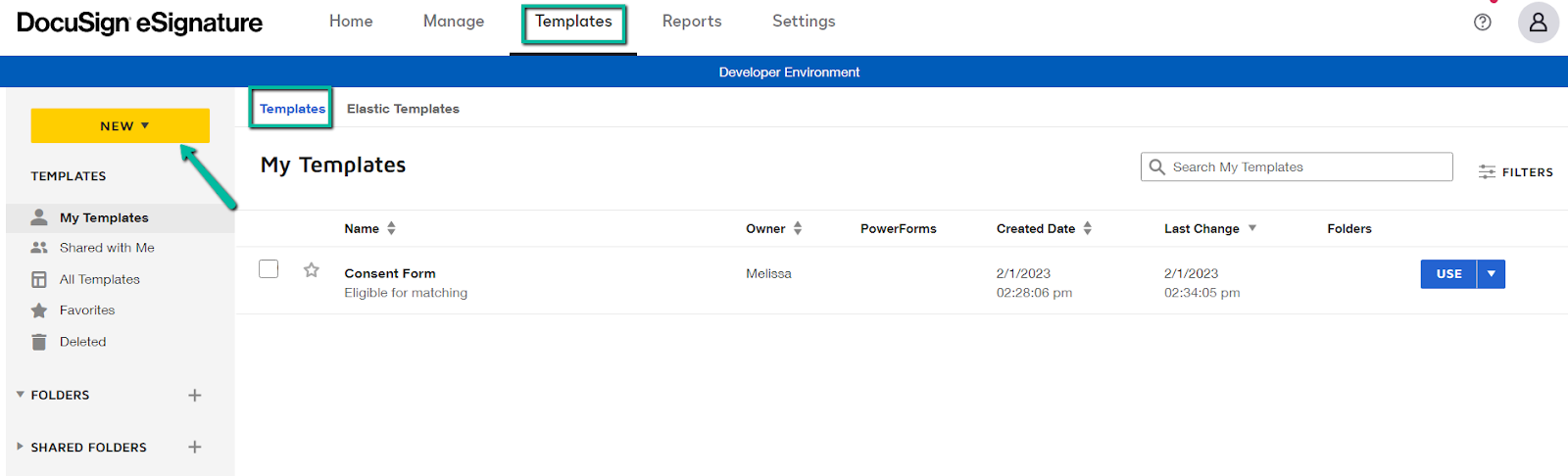Click the magnifier icon in search box
The width and height of the screenshot is (1568, 476).
click(x=1157, y=167)
